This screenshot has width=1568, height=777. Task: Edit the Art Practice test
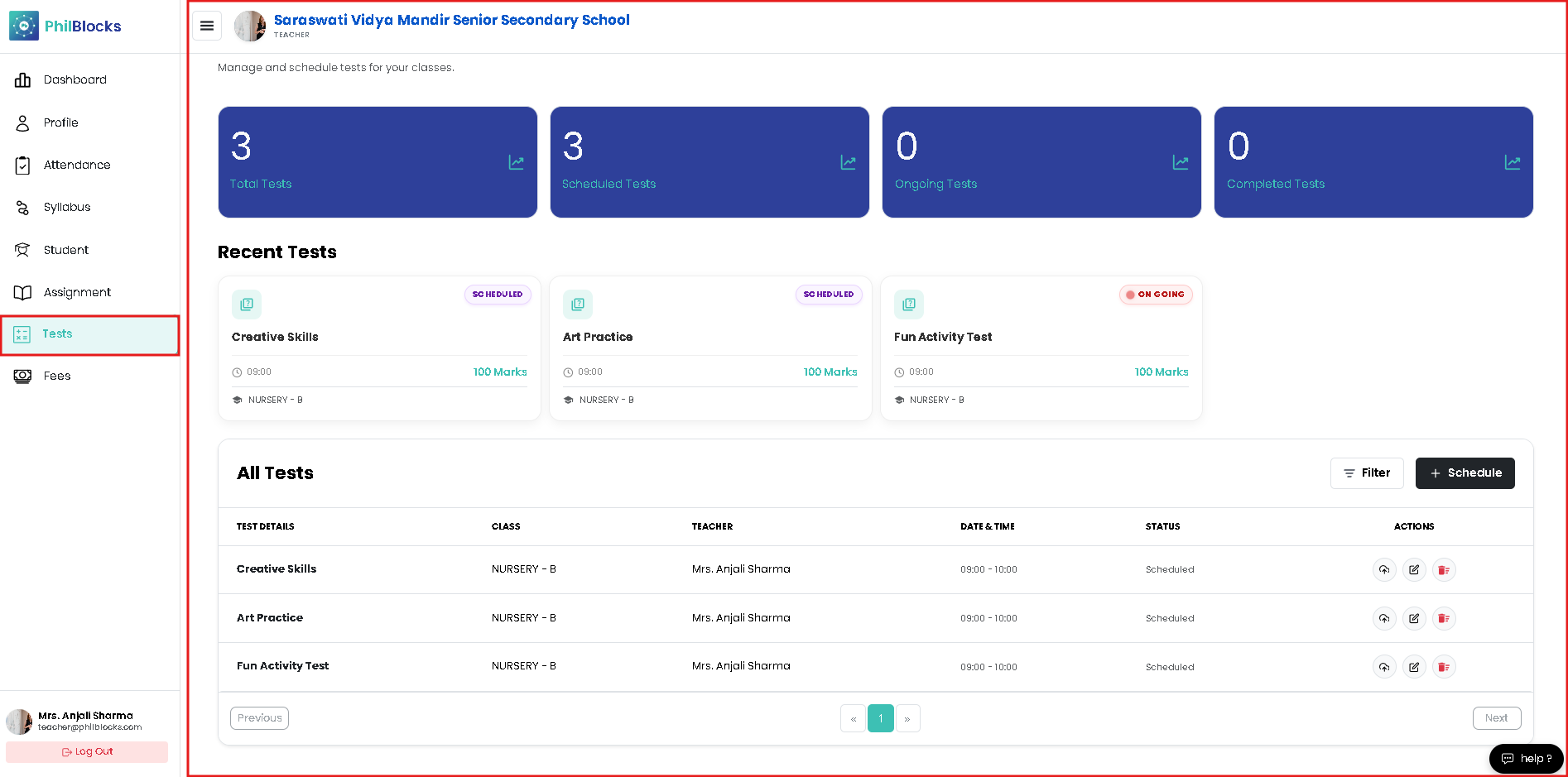[1414, 618]
